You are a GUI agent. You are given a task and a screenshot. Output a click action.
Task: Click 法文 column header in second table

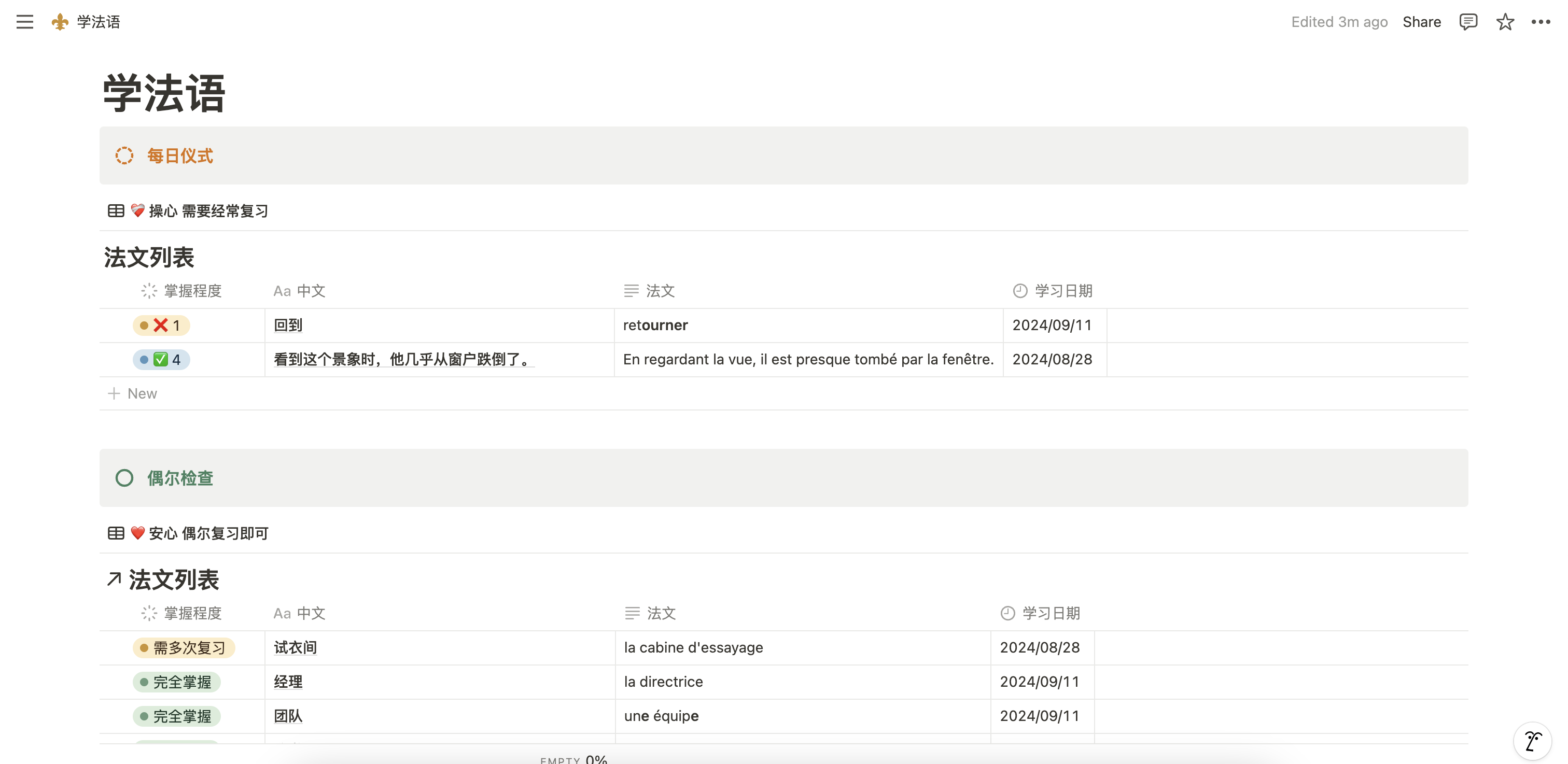tap(651, 613)
